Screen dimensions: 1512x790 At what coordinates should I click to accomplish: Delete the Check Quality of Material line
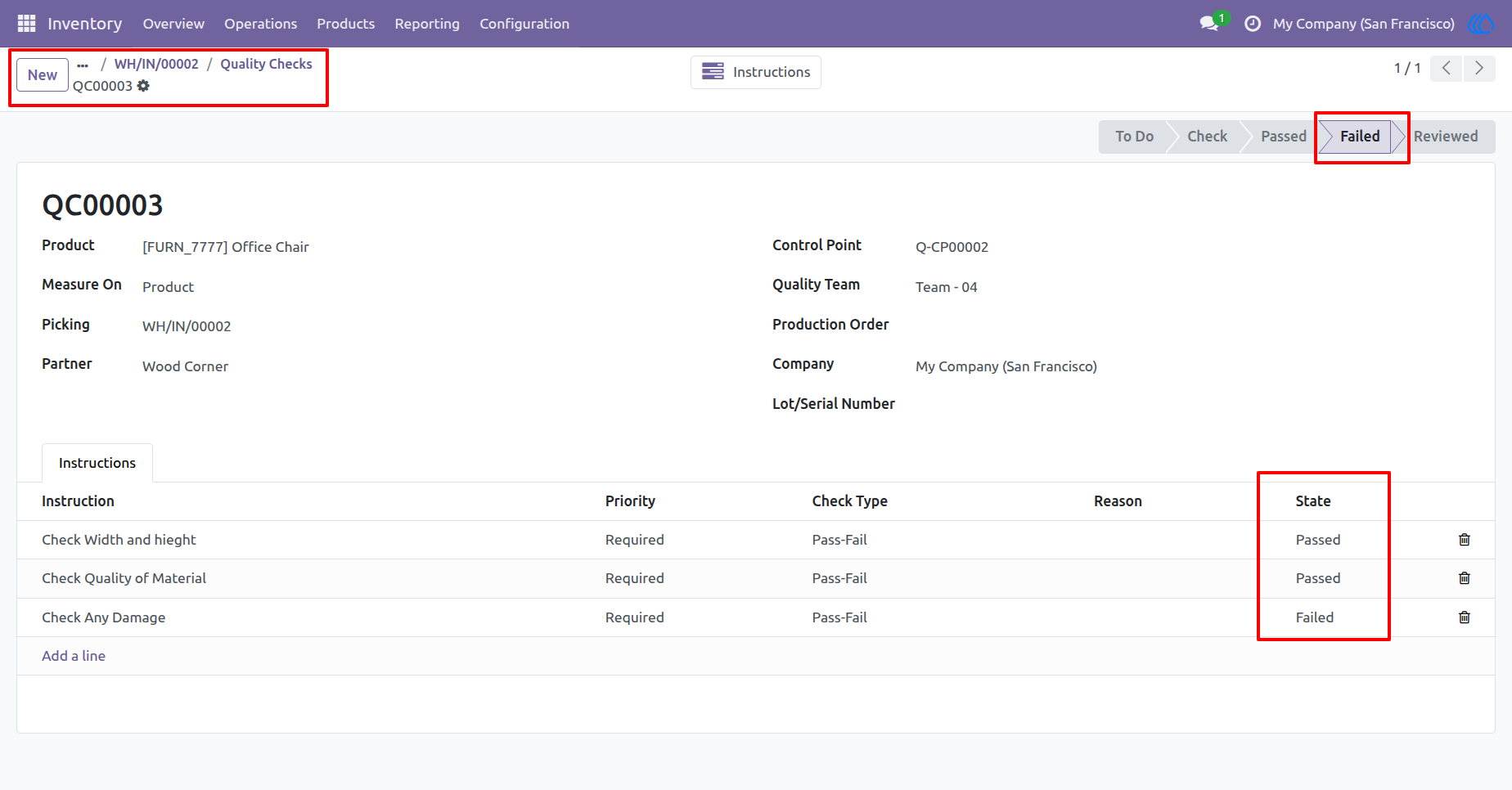tap(1465, 578)
